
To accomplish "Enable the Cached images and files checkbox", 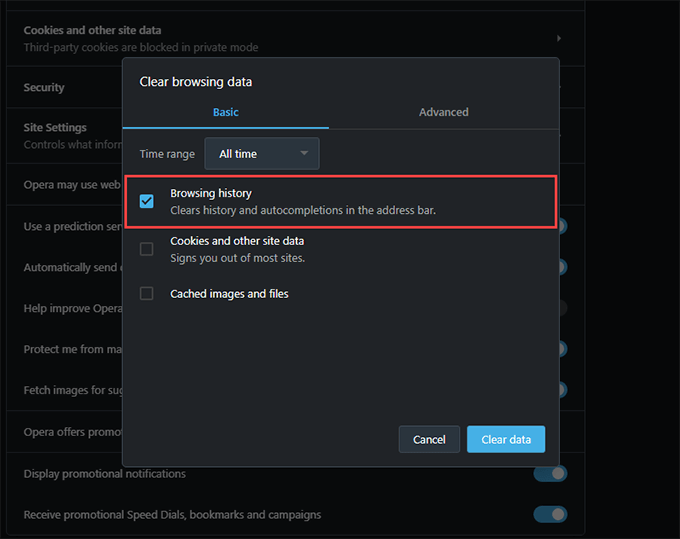I will point(147,294).
